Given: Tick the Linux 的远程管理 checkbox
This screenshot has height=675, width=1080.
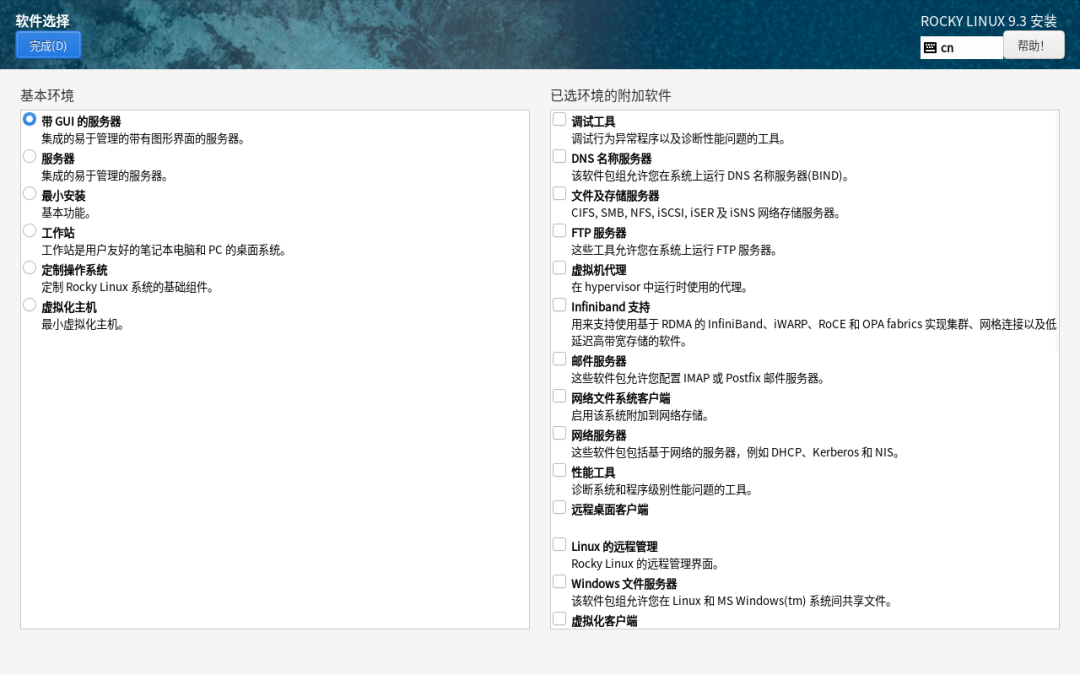Looking at the screenshot, I should coord(559,545).
